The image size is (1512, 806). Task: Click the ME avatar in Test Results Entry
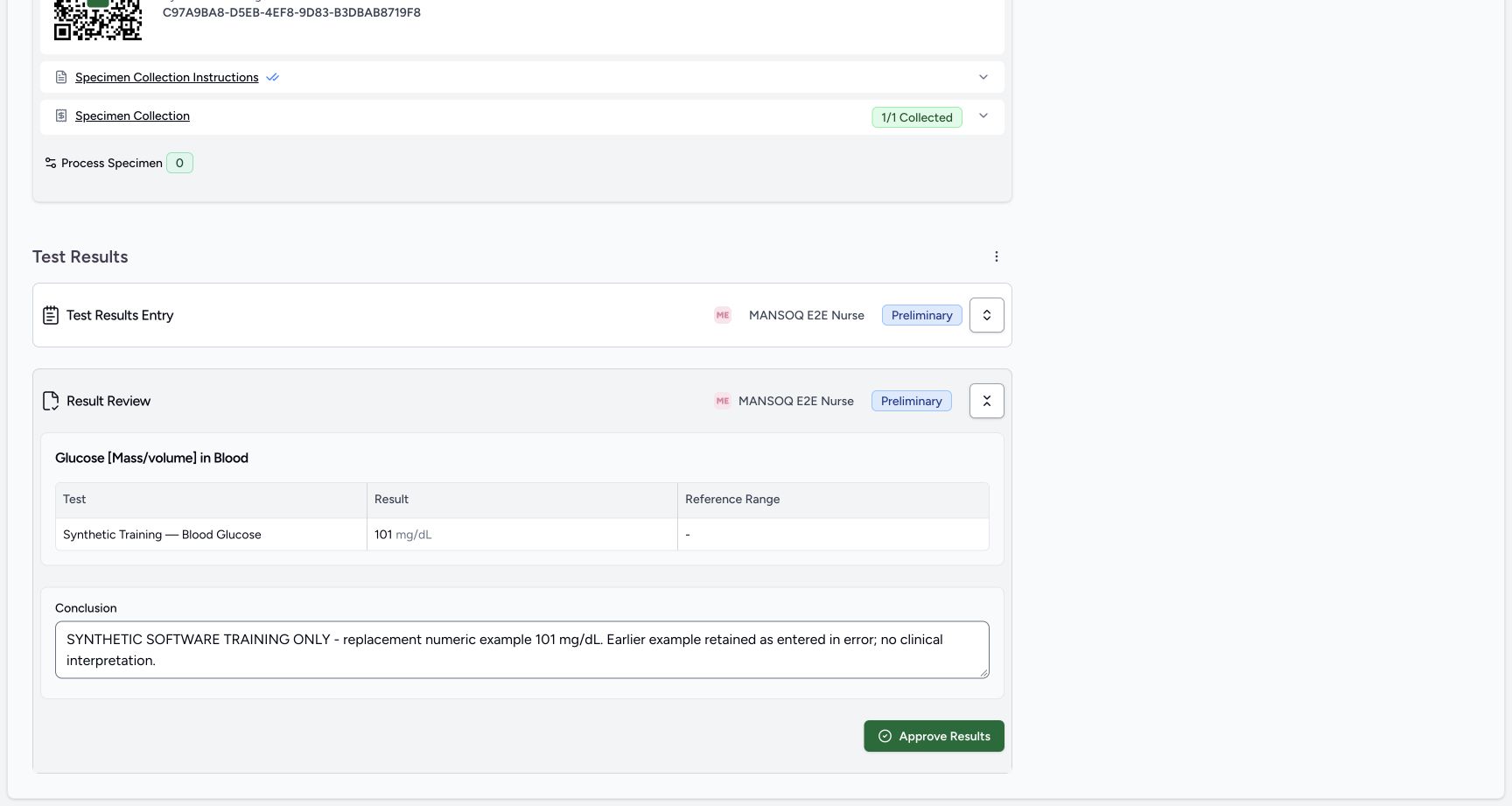click(x=723, y=315)
